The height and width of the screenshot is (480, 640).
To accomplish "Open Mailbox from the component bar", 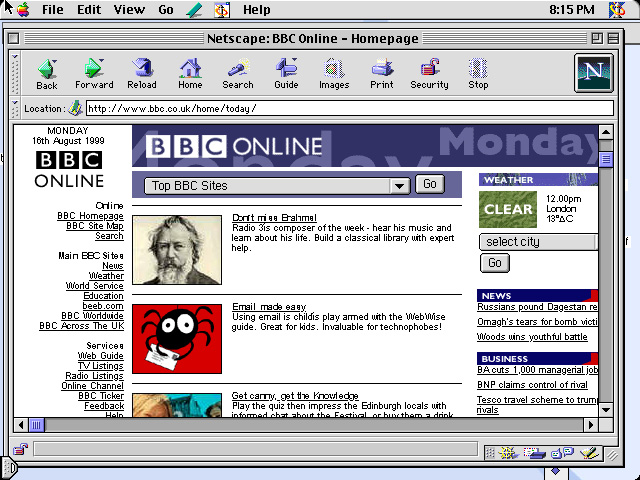I will (x=535, y=453).
